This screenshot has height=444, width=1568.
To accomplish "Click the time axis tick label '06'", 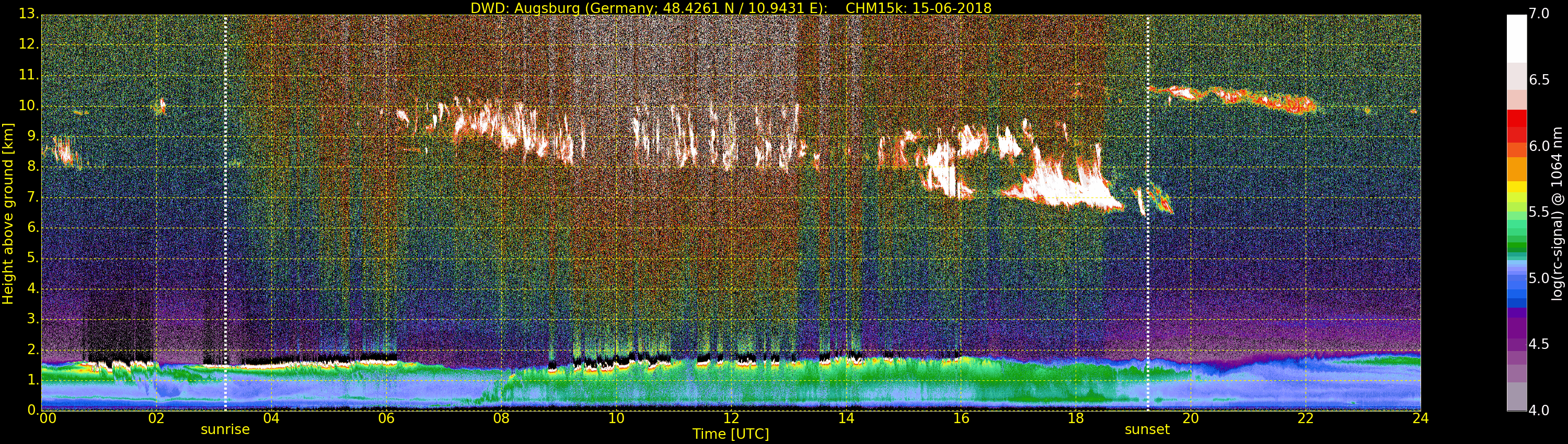I will click(387, 418).
